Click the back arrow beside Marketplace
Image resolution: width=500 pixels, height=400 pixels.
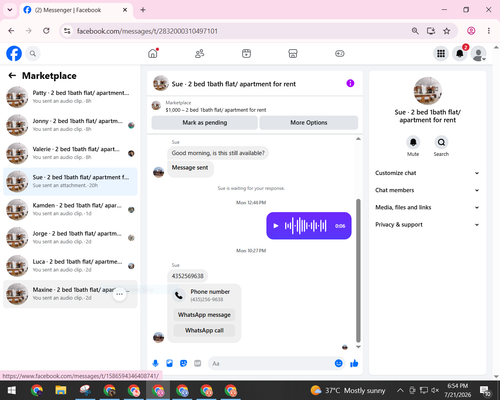coord(12,76)
